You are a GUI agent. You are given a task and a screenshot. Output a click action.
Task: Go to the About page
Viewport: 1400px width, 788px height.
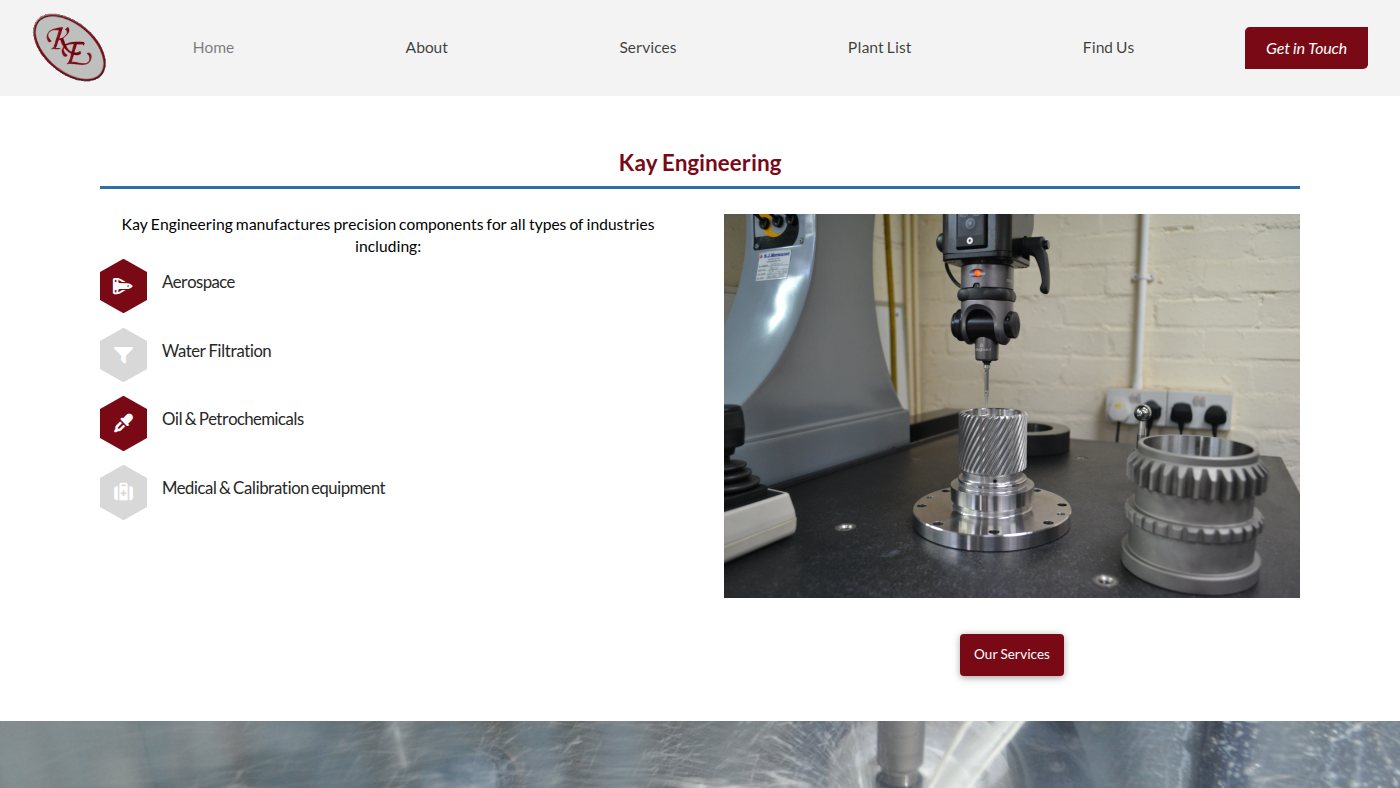[x=426, y=47]
